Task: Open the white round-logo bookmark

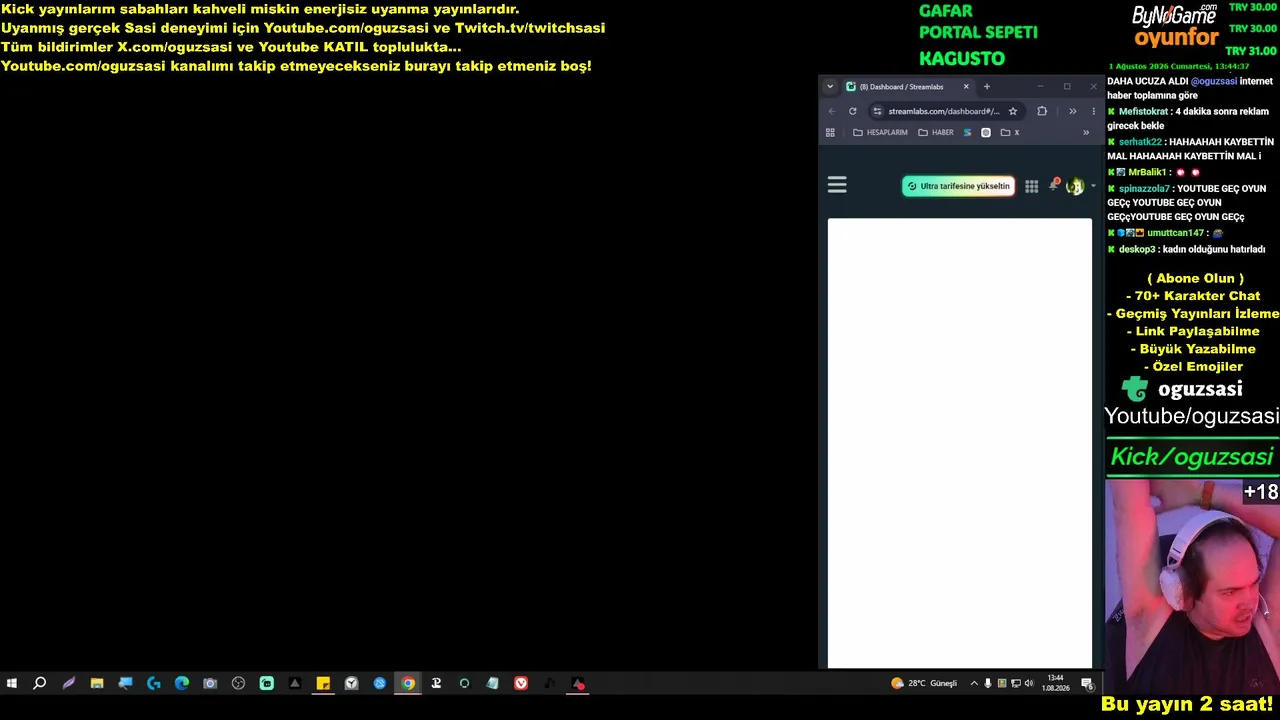Action: (986, 132)
